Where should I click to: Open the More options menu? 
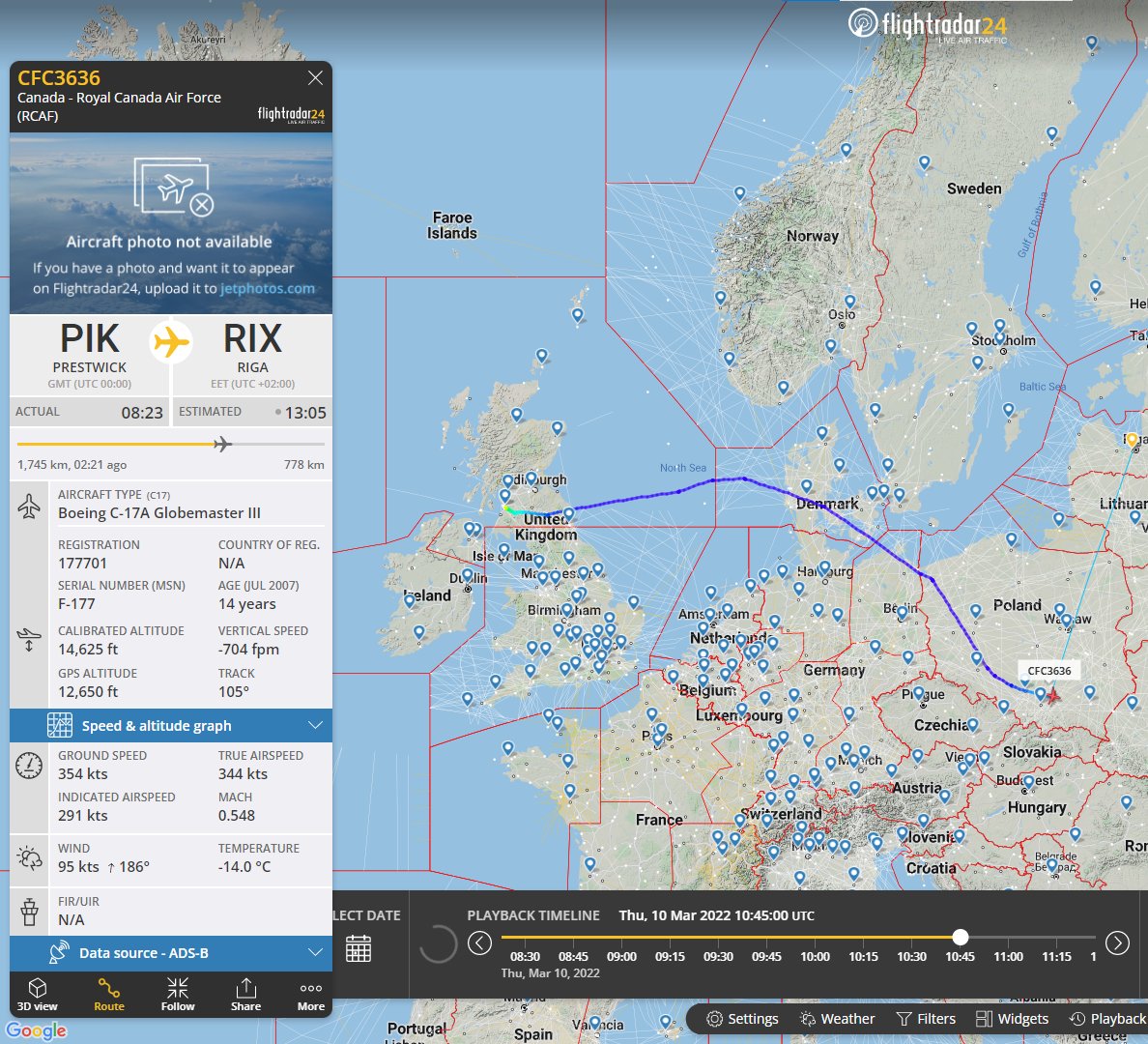pyautogui.click(x=311, y=995)
